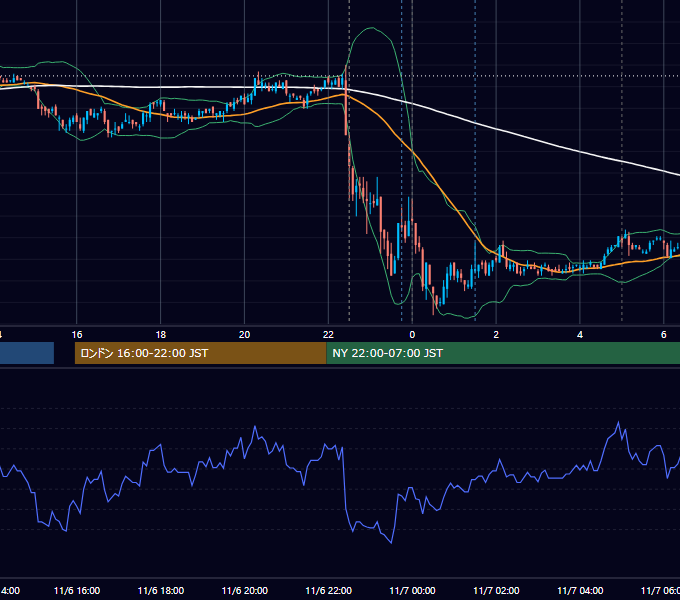Viewport: 680px width, 600px height.
Task: Click the 11/6 16:00 label on the lower axis
Action: point(77,590)
